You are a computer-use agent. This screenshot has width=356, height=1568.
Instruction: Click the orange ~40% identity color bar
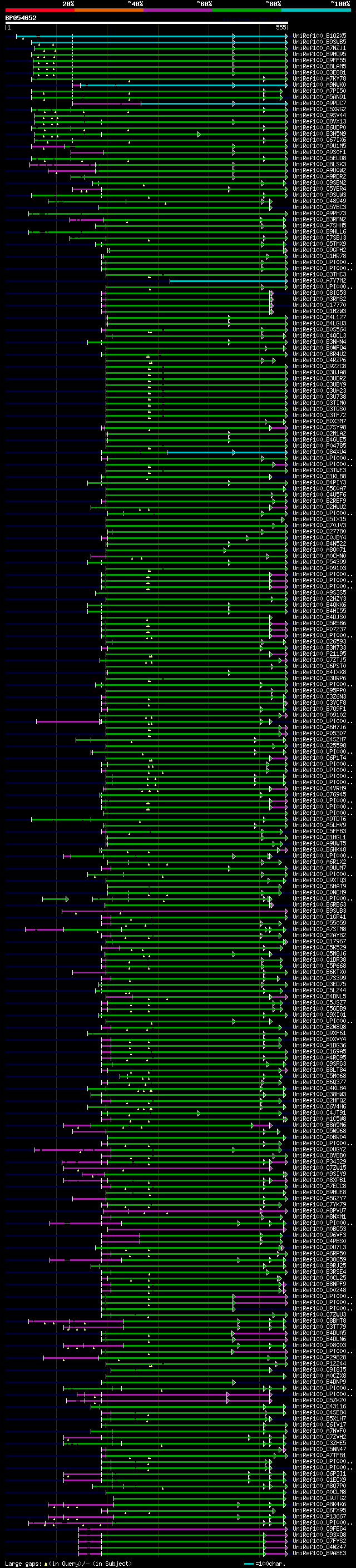tap(109, 10)
